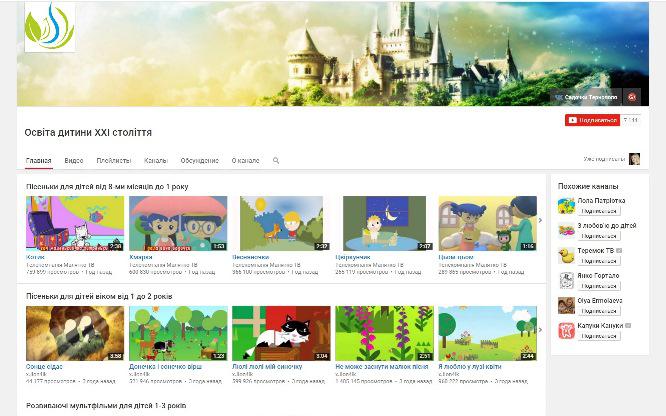
Task: Open the Google+ icon on banner
Action: click(631, 97)
